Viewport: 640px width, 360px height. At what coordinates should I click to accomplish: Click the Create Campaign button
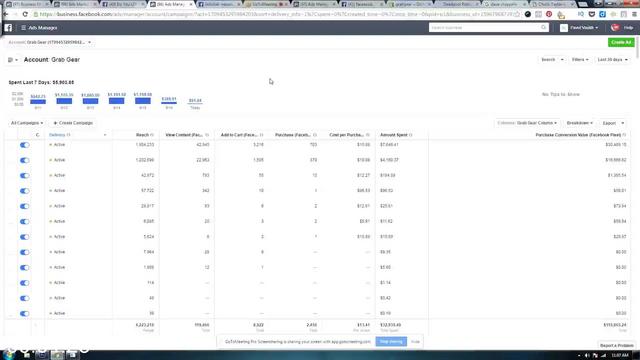(73, 123)
